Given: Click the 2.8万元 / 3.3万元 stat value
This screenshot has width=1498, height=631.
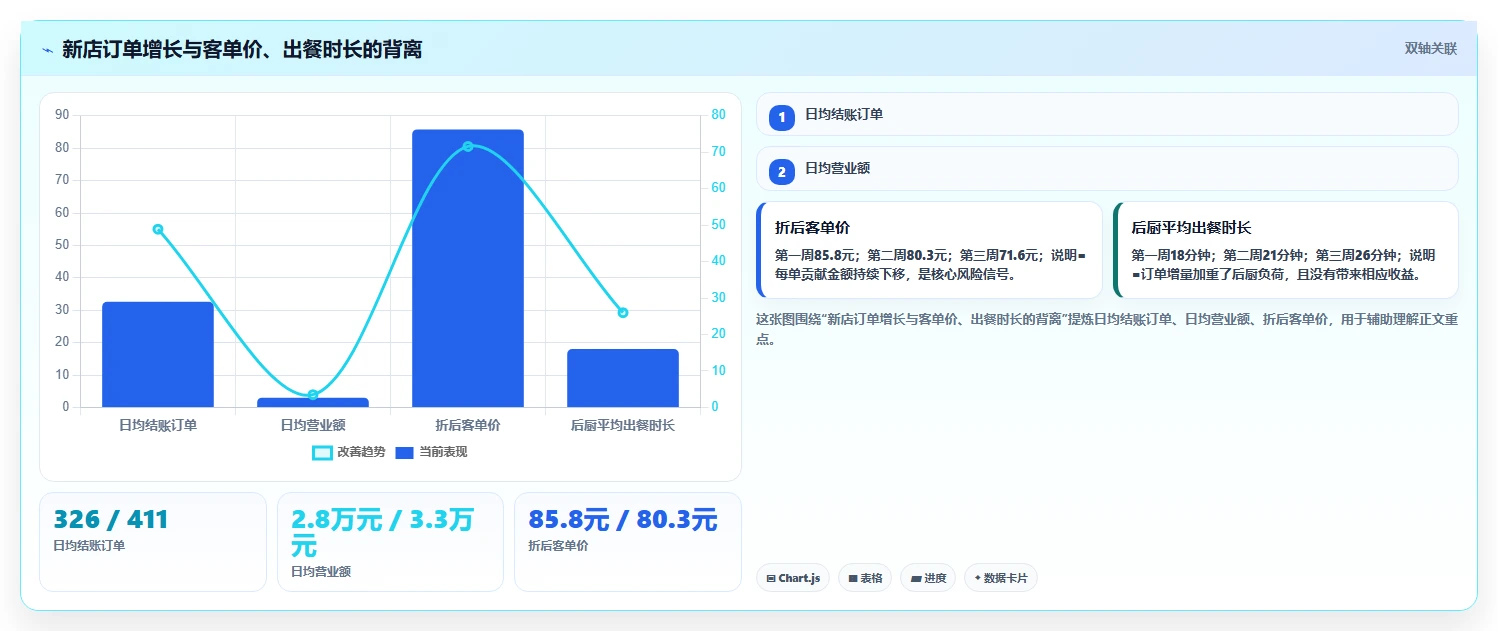Looking at the screenshot, I should point(382,533).
